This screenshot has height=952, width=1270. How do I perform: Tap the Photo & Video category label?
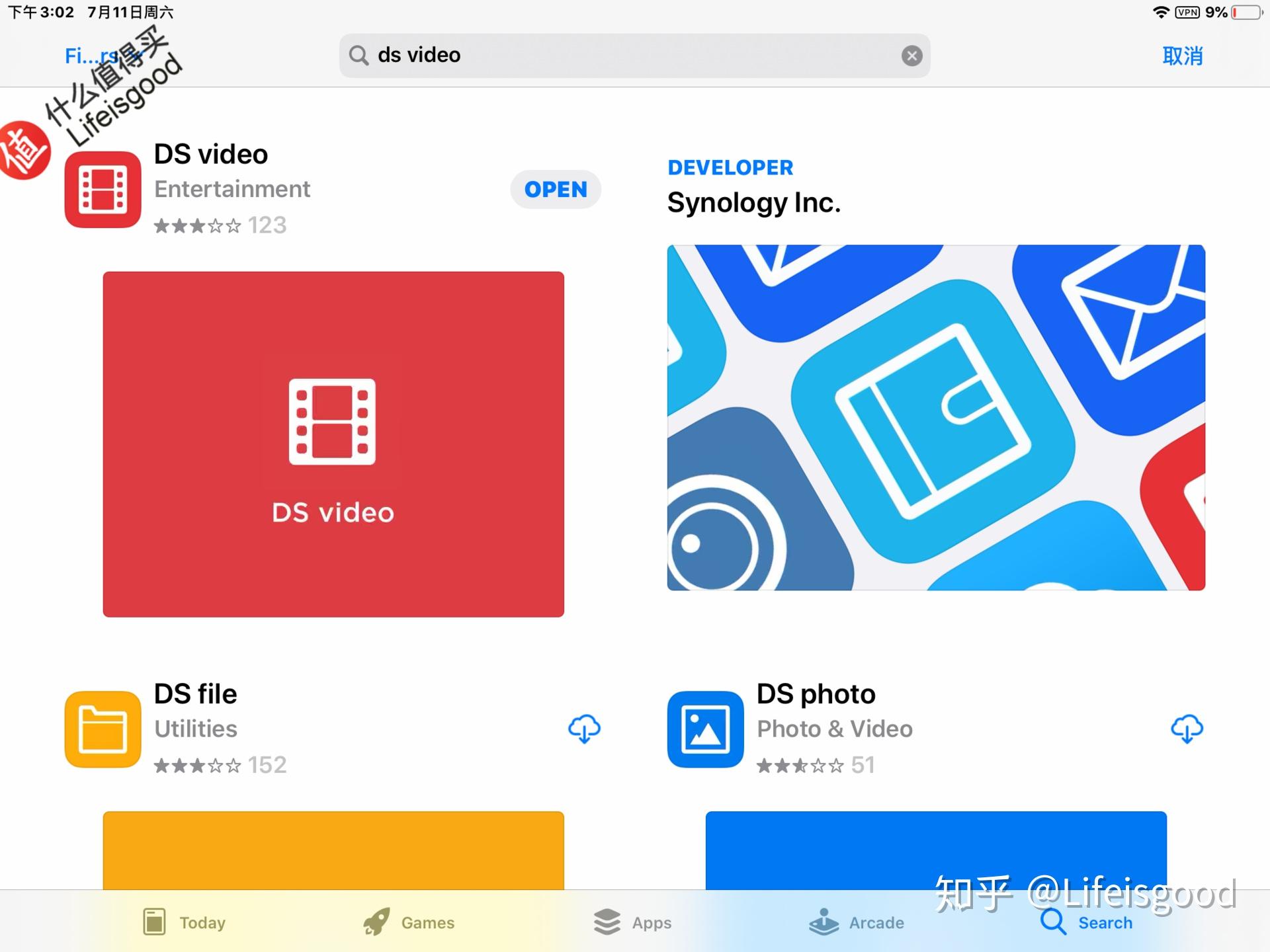(x=835, y=729)
